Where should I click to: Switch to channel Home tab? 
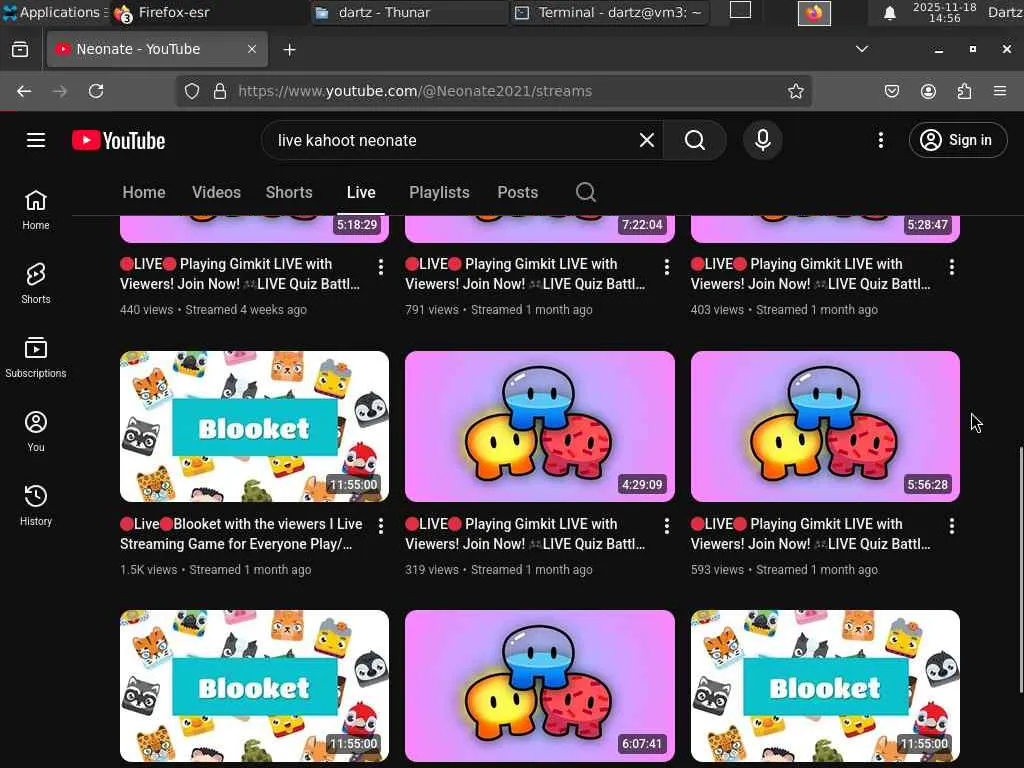(144, 192)
